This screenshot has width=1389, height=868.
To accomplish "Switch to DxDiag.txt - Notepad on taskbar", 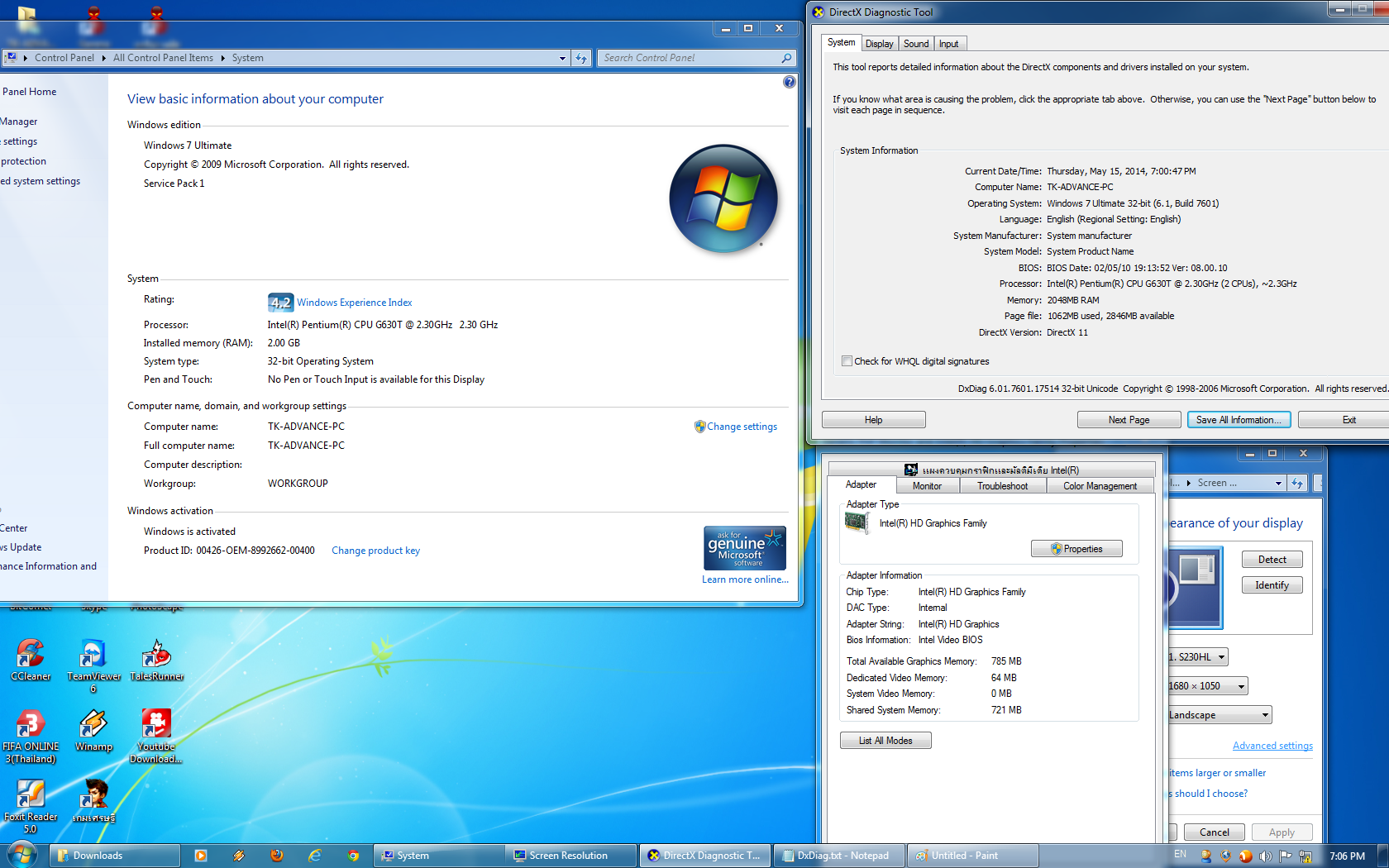I will pos(838,856).
